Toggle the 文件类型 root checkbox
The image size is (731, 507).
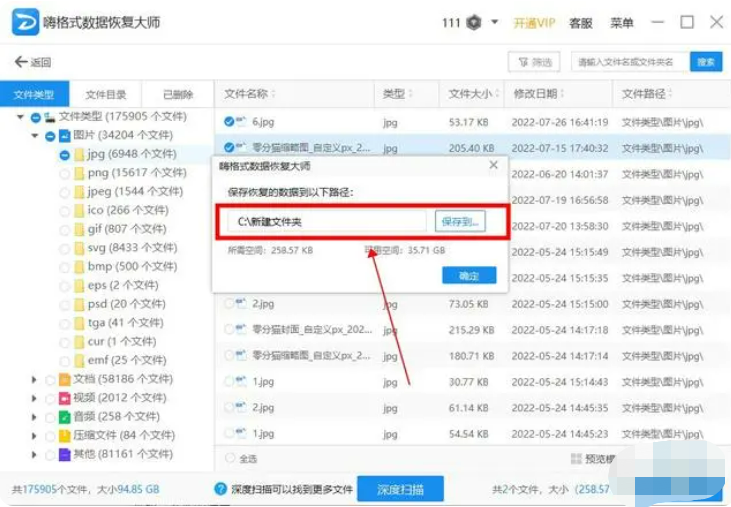[35, 118]
